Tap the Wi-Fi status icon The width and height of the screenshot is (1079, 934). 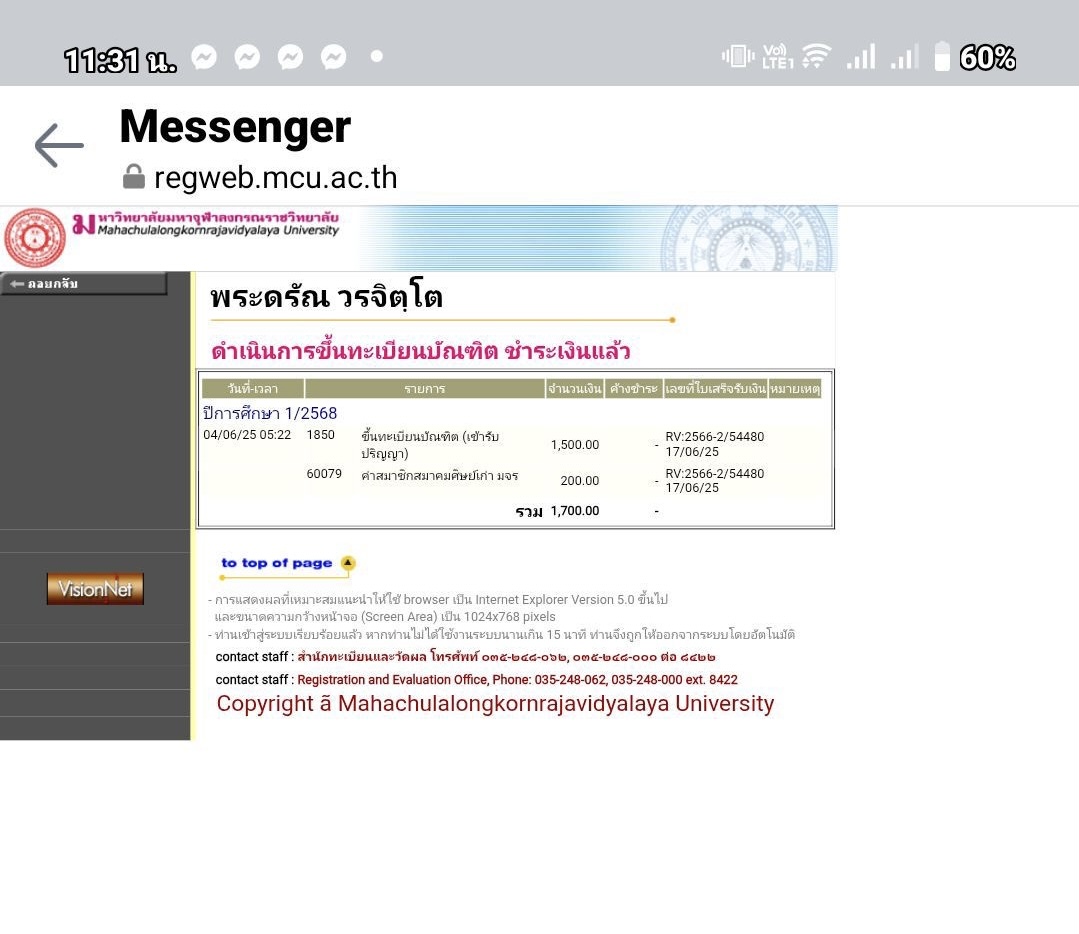click(x=816, y=57)
